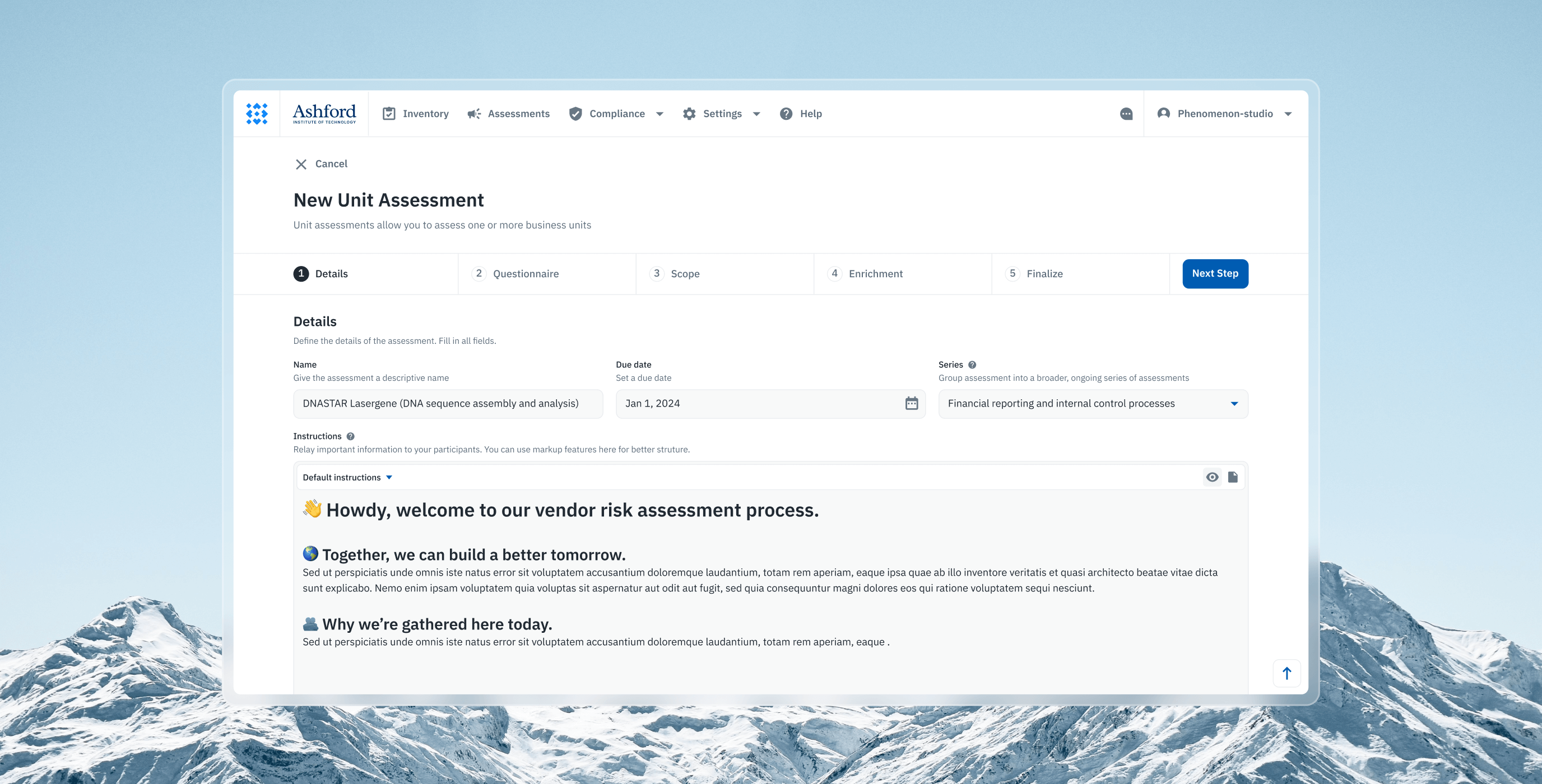
Task: Click the Next Step button
Action: [x=1215, y=273]
